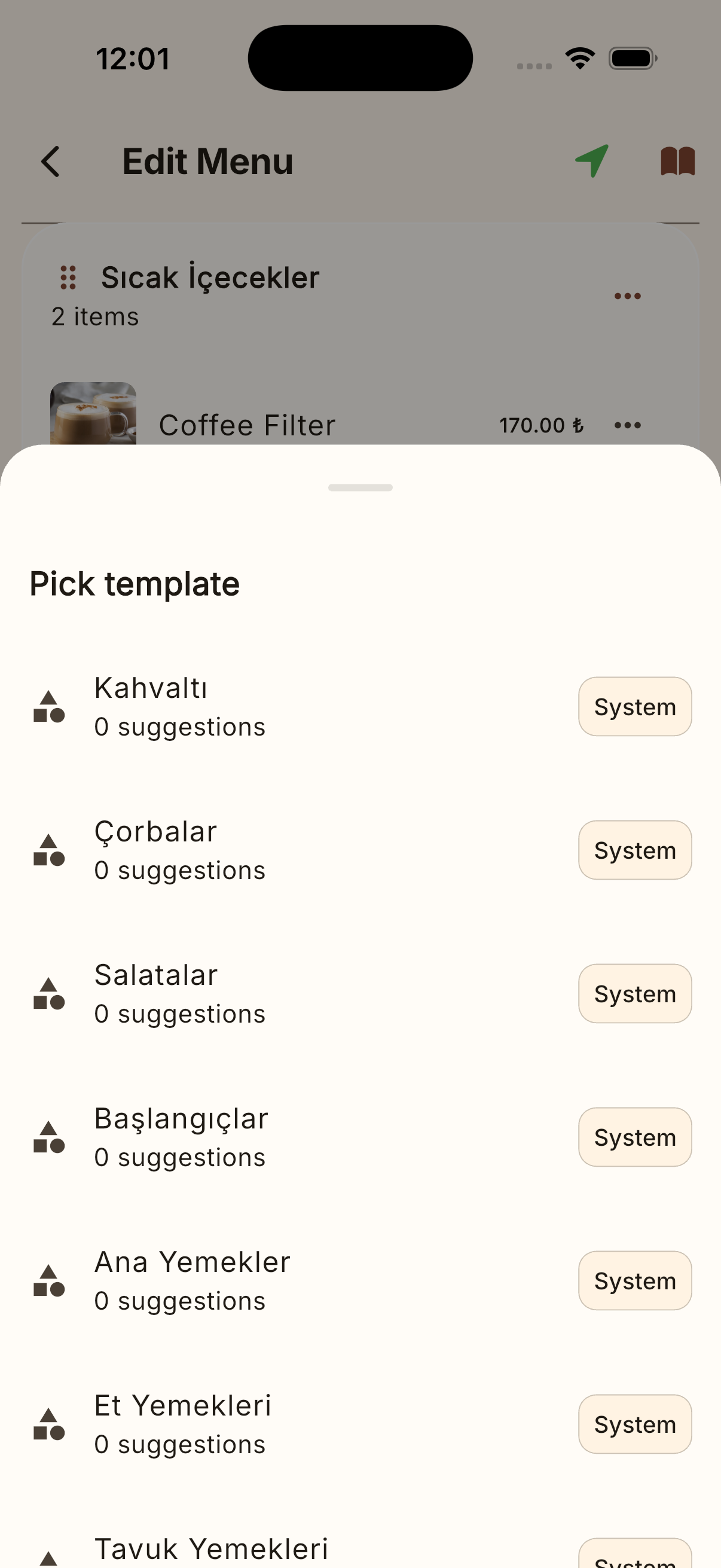Open Coffee Filter three-dot options
Image resolution: width=721 pixels, height=1568 pixels.
pyautogui.click(x=627, y=425)
